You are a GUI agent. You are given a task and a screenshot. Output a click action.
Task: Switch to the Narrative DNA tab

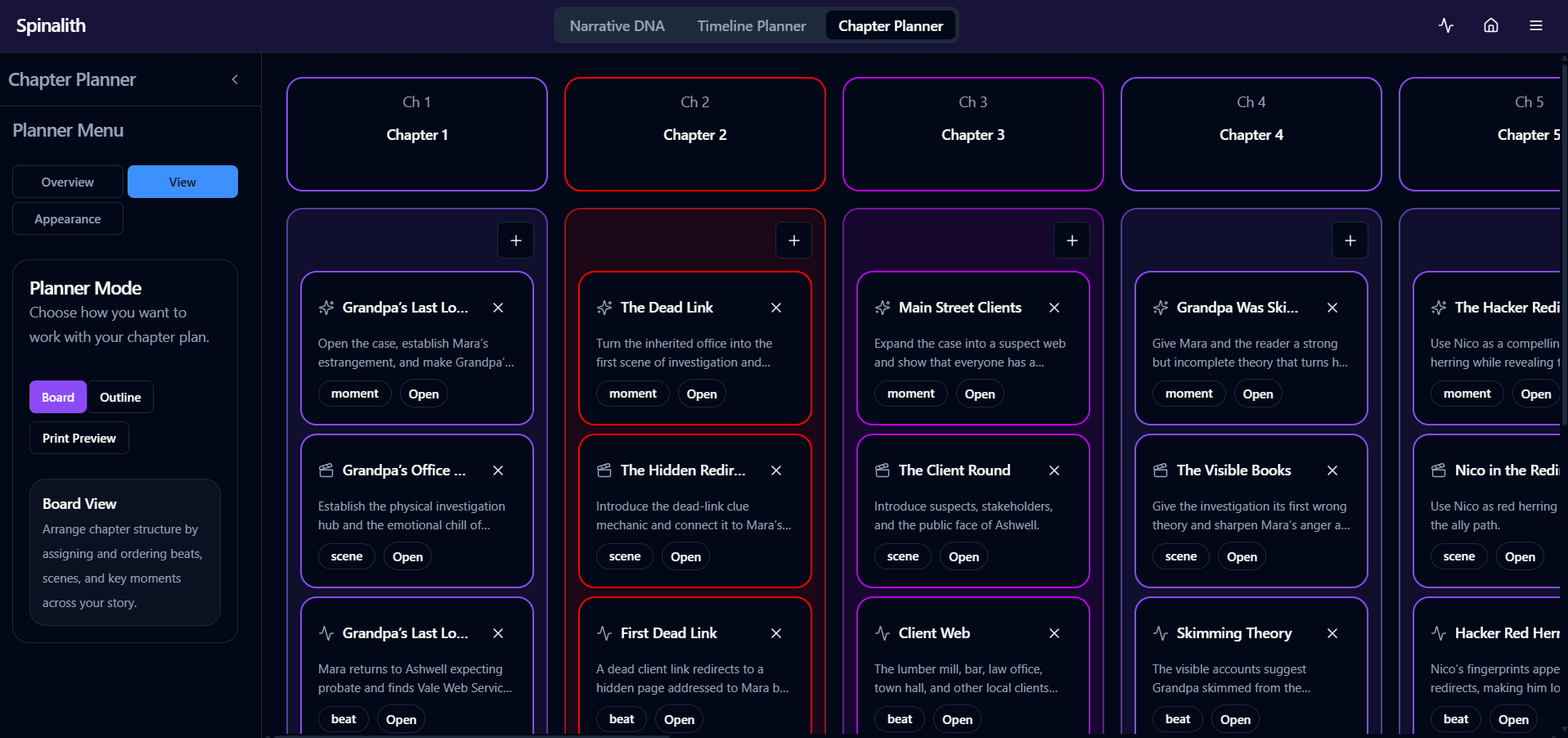tap(617, 25)
